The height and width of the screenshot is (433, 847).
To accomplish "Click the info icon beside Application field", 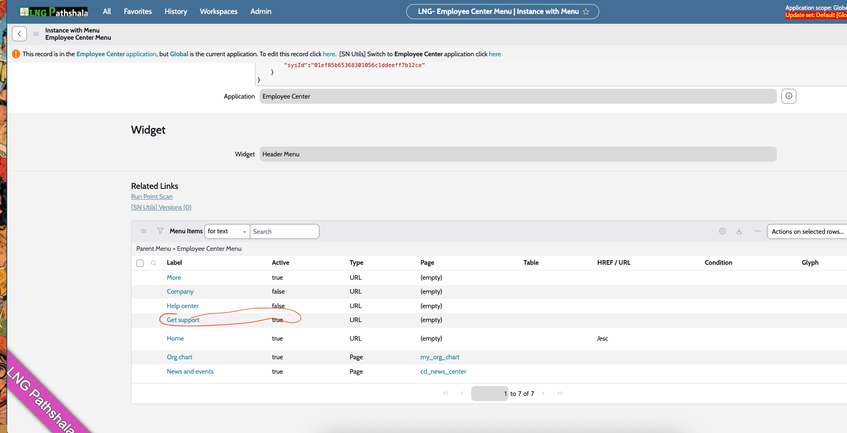I will pos(789,96).
